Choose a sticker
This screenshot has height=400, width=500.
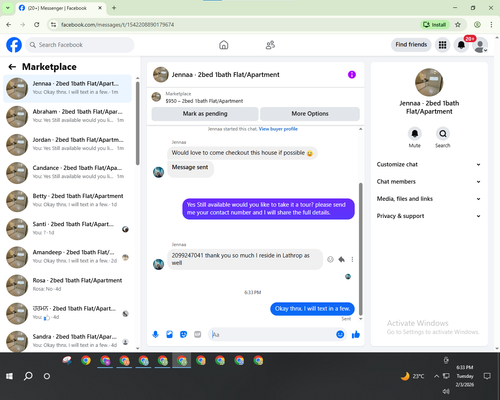coord(183,334)
